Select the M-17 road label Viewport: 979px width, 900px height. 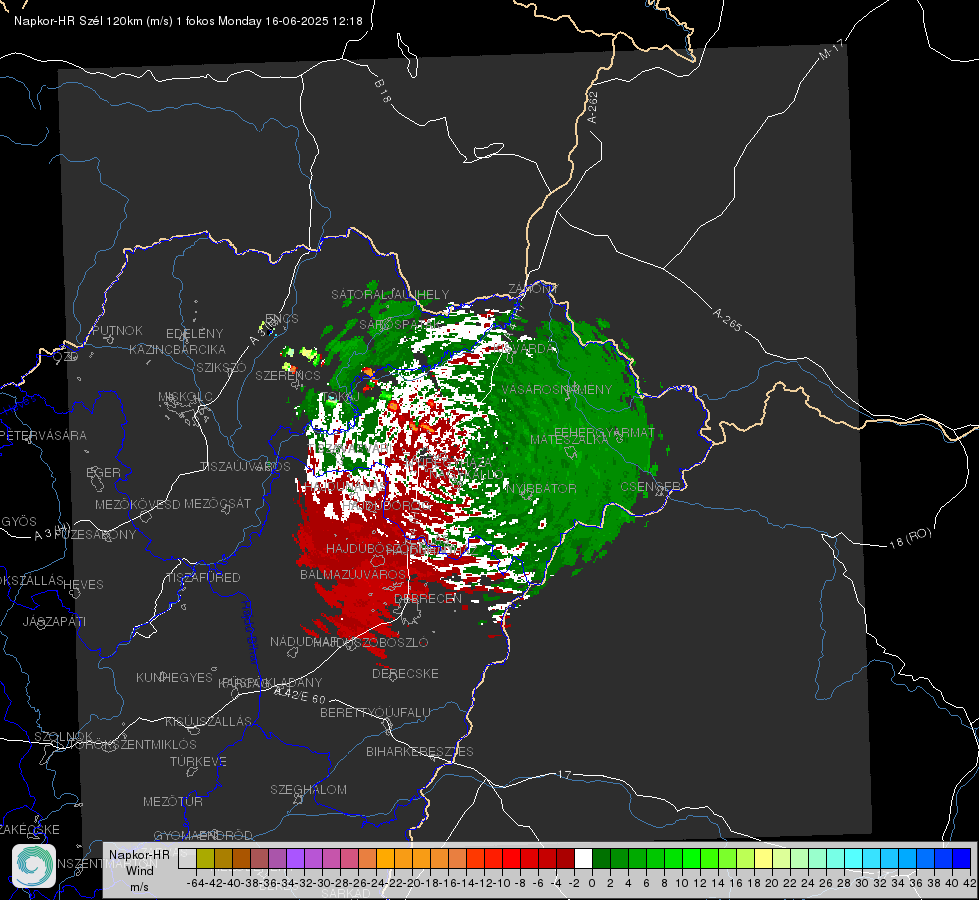point(832,50)
